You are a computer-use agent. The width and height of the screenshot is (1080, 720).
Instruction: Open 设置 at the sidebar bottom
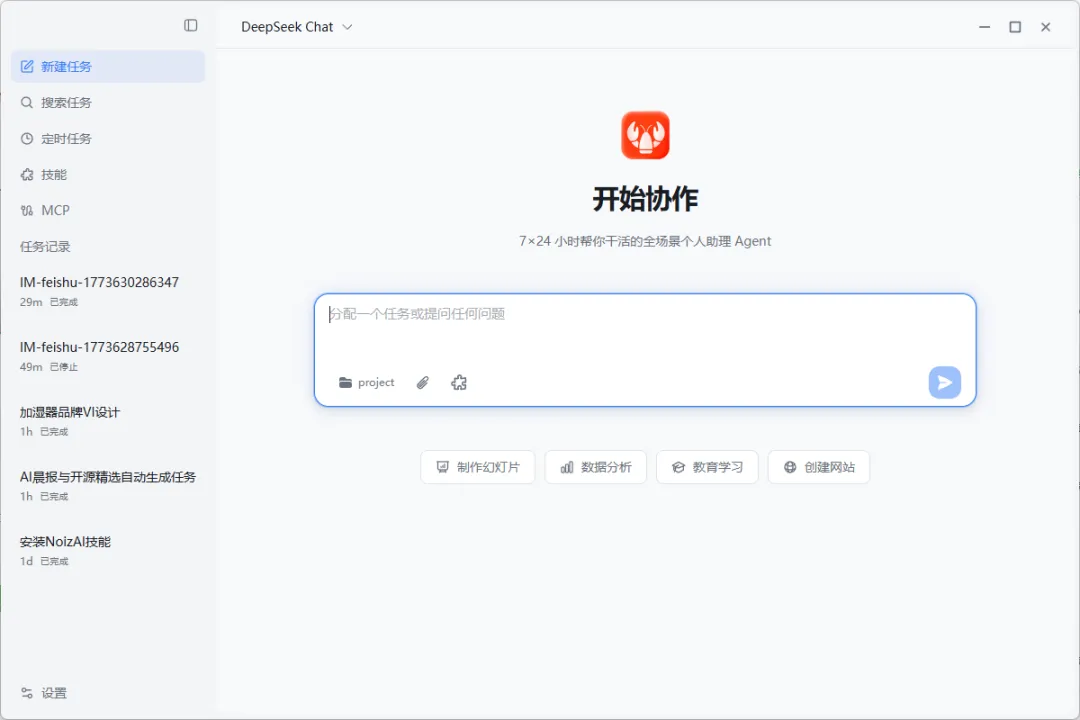[44, 693]
